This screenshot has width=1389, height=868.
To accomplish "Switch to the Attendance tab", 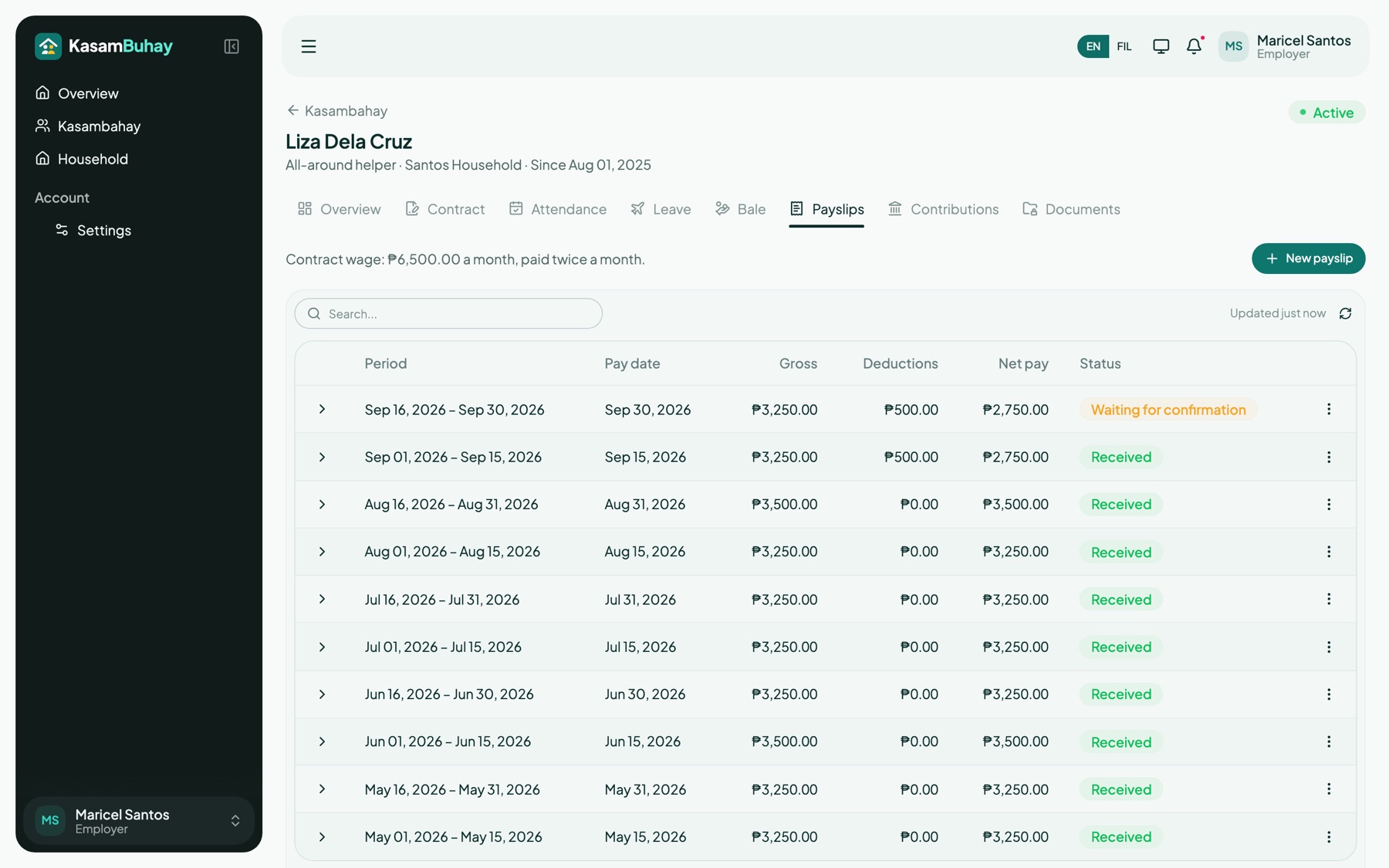I will [x=557, y=209].
